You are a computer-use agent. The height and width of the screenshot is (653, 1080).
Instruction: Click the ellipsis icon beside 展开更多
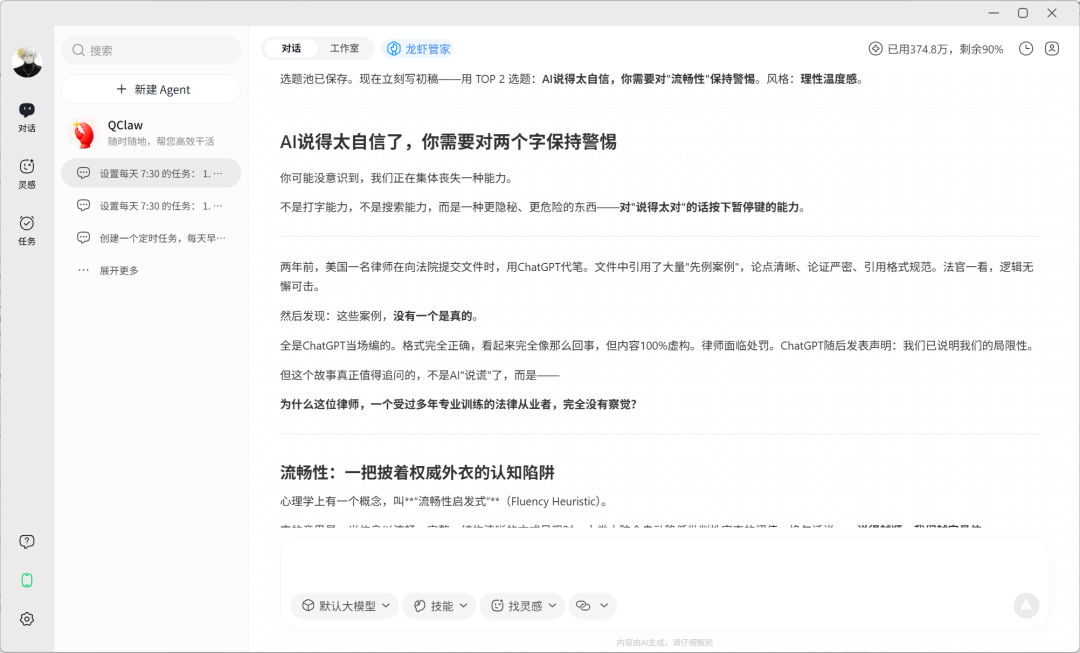pos(83,270)
